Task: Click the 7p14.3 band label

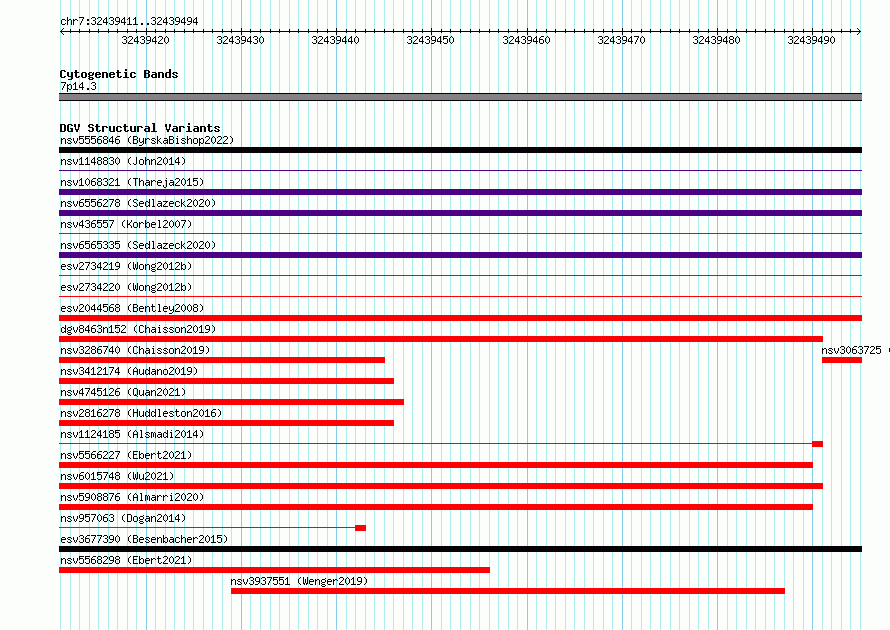Action: pyautogui.click(x=78, y=86)
